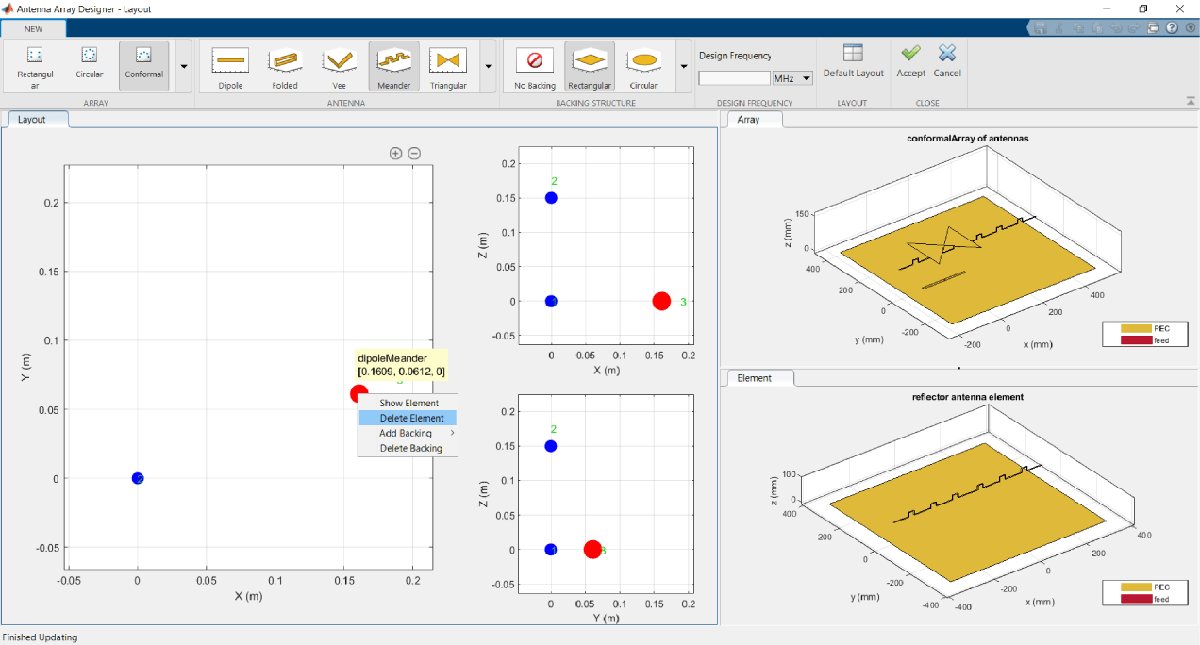
Task: Select the Conformal array type
Action: pos(144,66)
